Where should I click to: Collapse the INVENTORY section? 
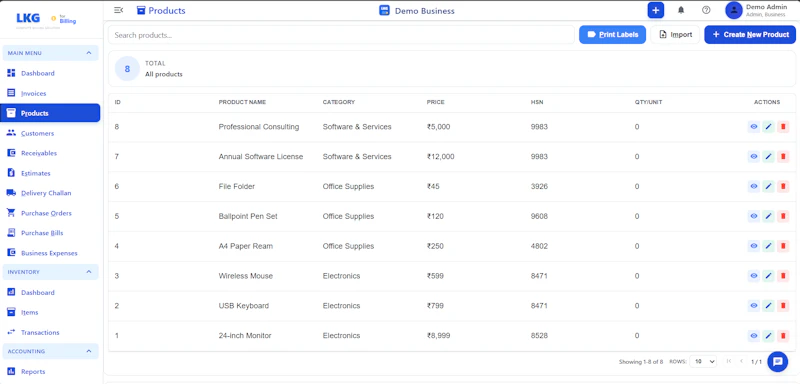click(51, 272)
